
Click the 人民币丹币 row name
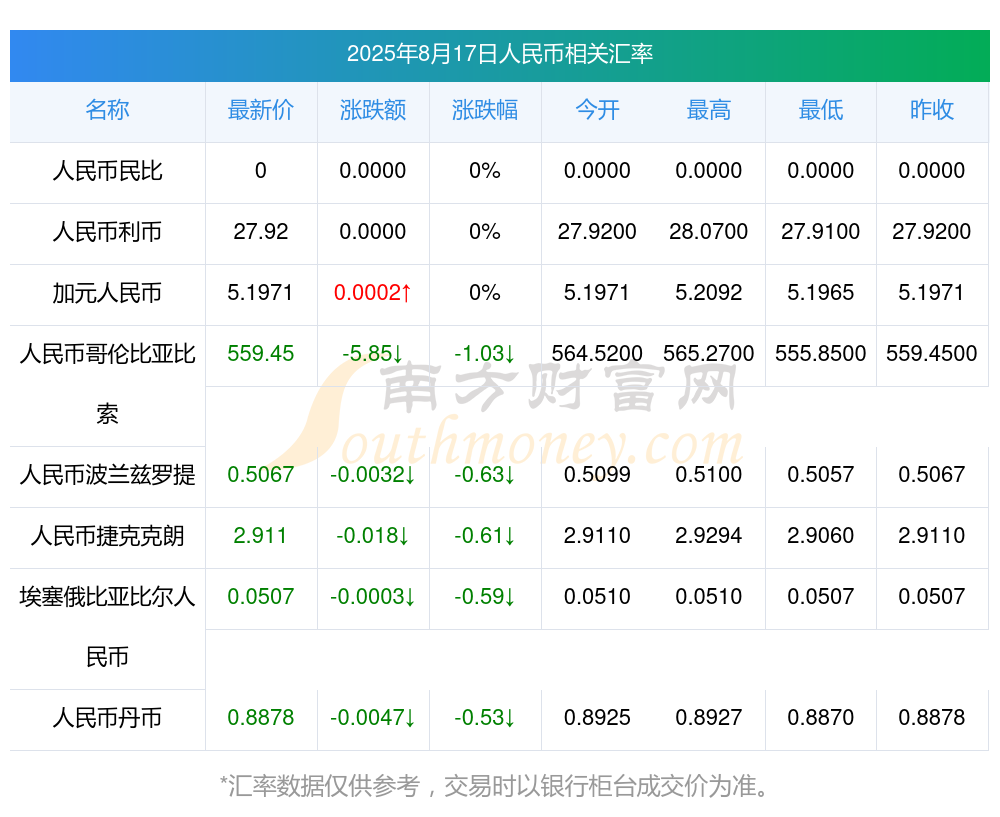coord(107,718)
